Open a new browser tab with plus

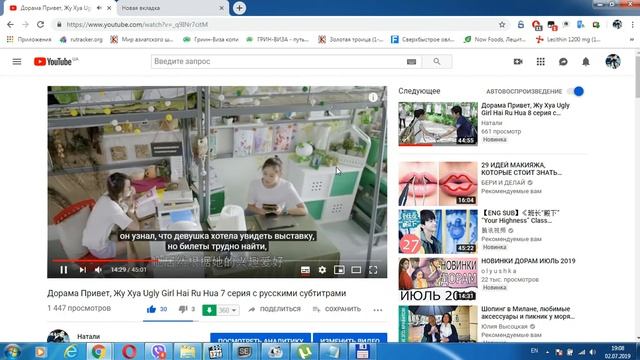(239, 8)
